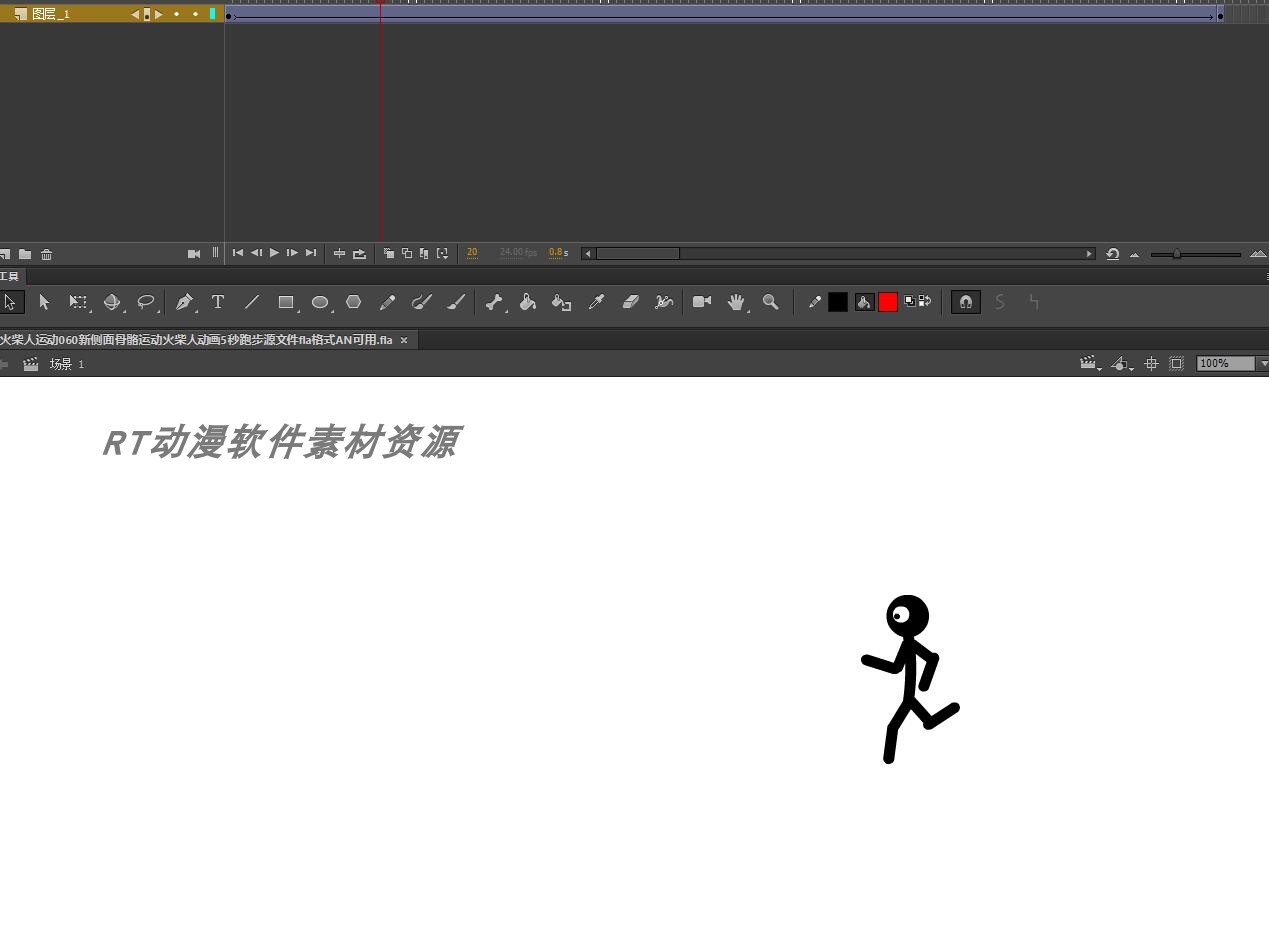Screen dimensions: 1269x933
Task: Select the Width tool
Action: 664,302
